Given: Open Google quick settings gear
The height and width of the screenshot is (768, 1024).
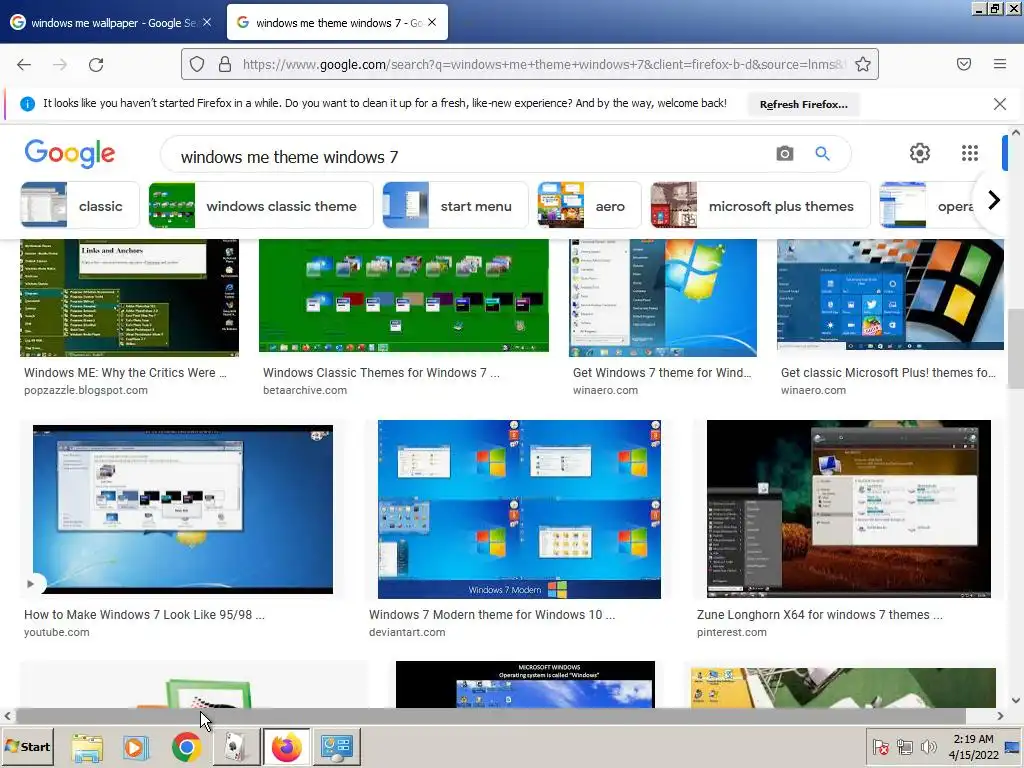Looking at the screenshot, I should tap(920, 153).
